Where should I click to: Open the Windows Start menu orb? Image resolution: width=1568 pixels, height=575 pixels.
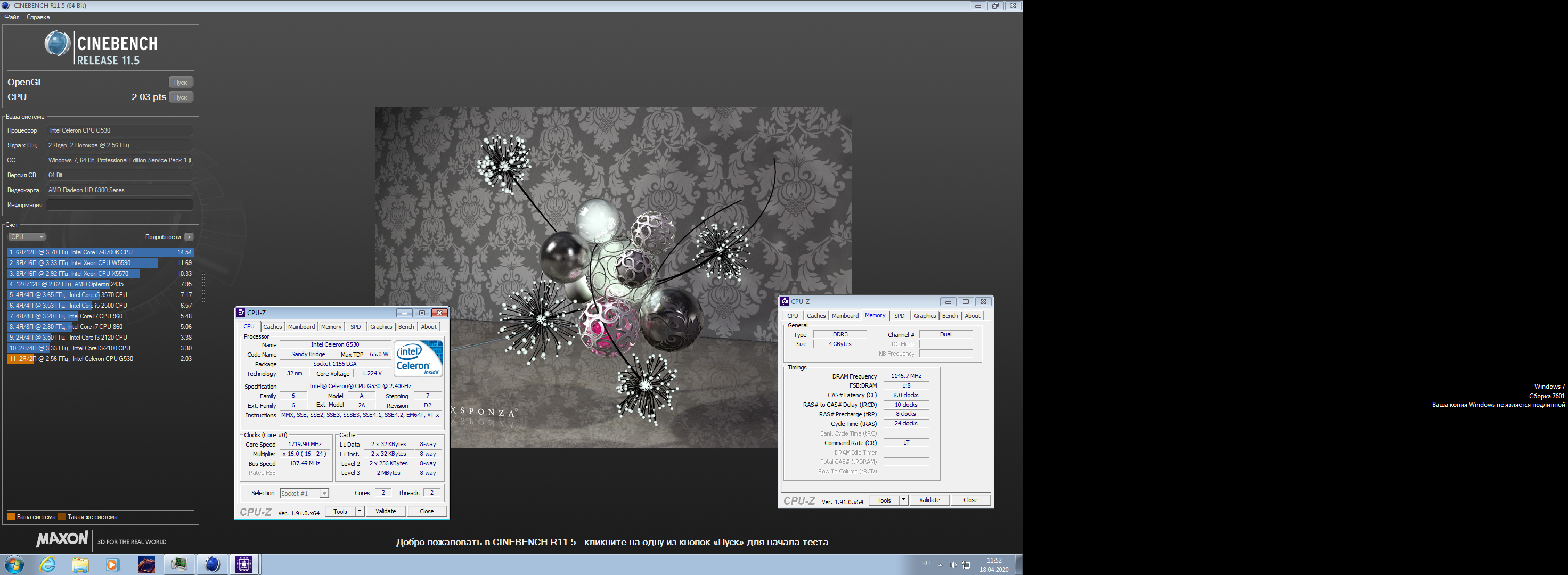pos(14,565)
